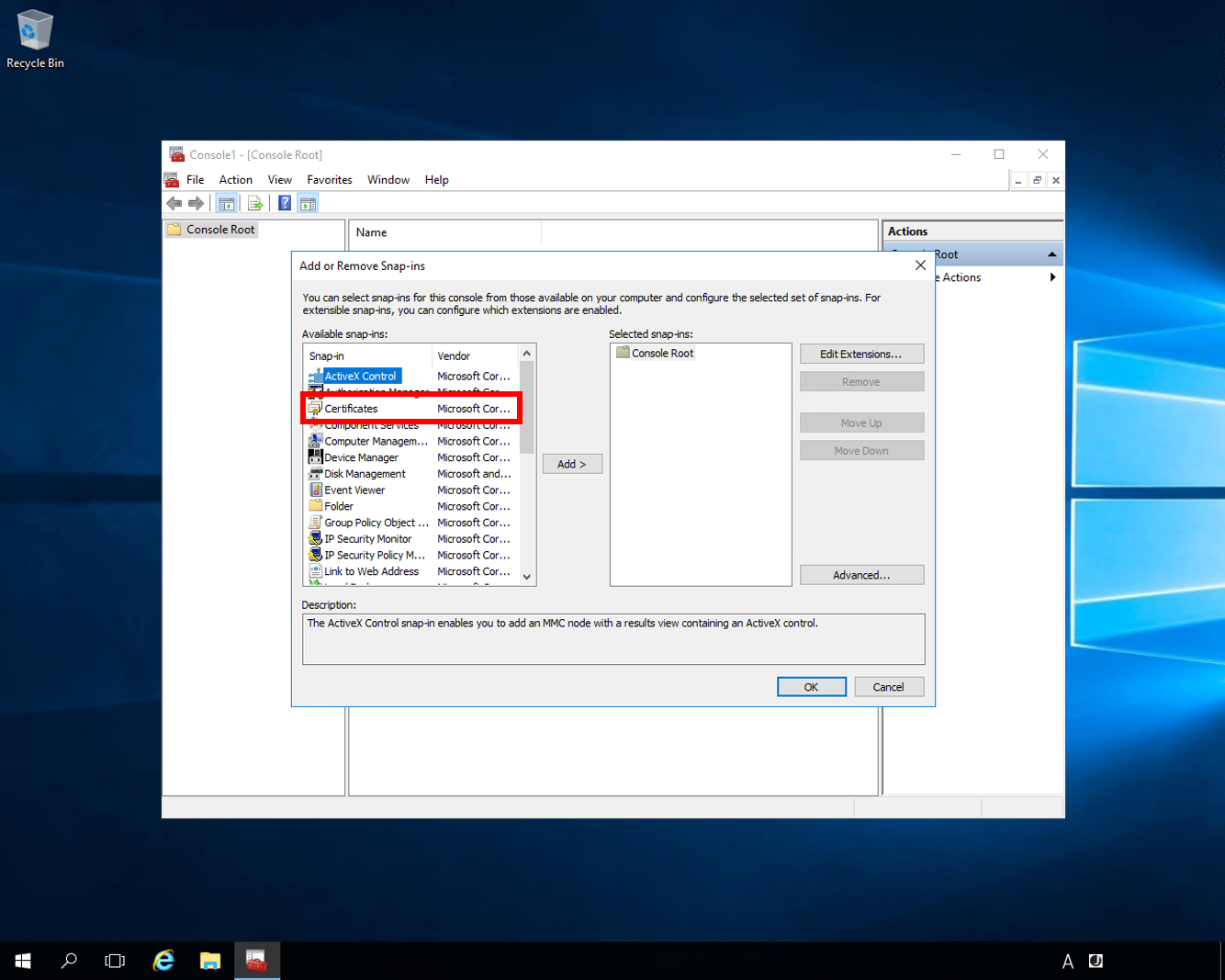
Task: Click Cancel in the snap-ins dialog
Action: (889, 687)
